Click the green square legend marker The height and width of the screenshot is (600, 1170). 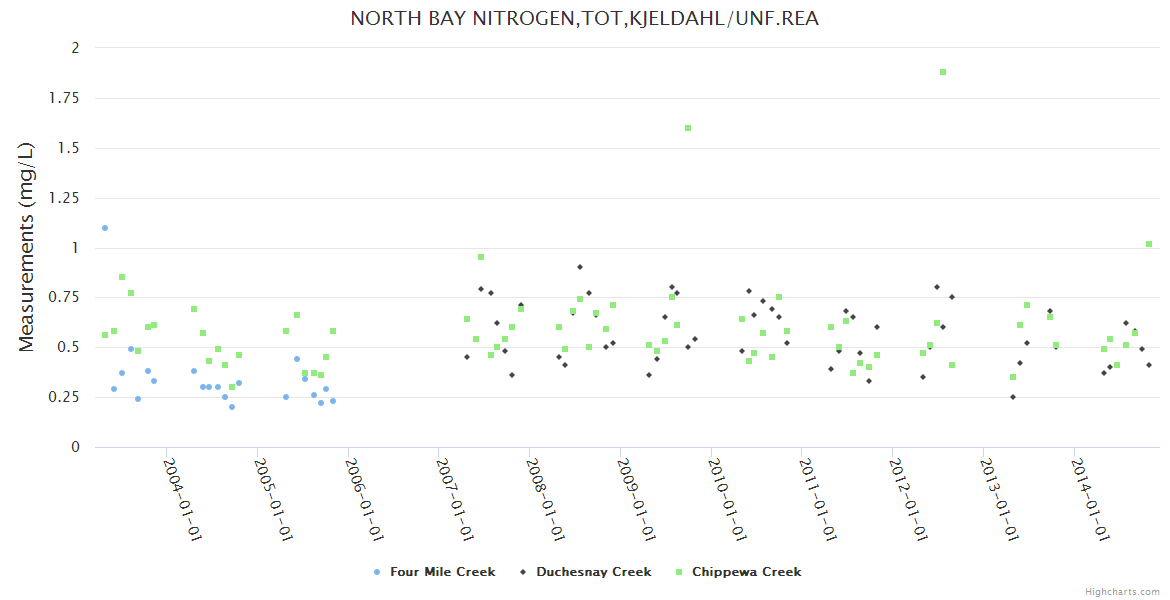678,572
